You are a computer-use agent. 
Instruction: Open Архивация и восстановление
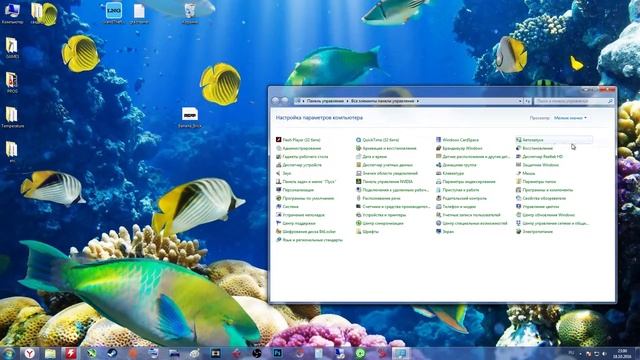click(386, 149)
